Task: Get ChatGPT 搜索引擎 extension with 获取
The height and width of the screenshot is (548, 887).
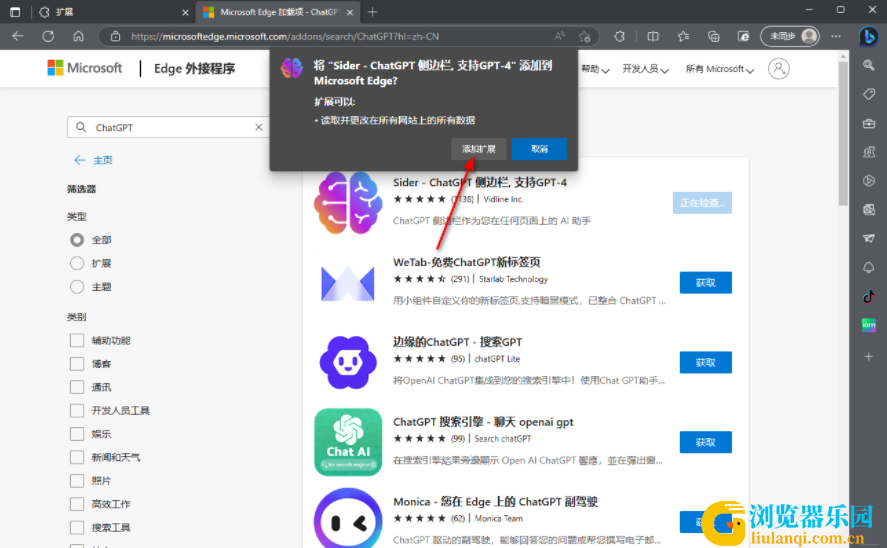Action: (705, 442)
